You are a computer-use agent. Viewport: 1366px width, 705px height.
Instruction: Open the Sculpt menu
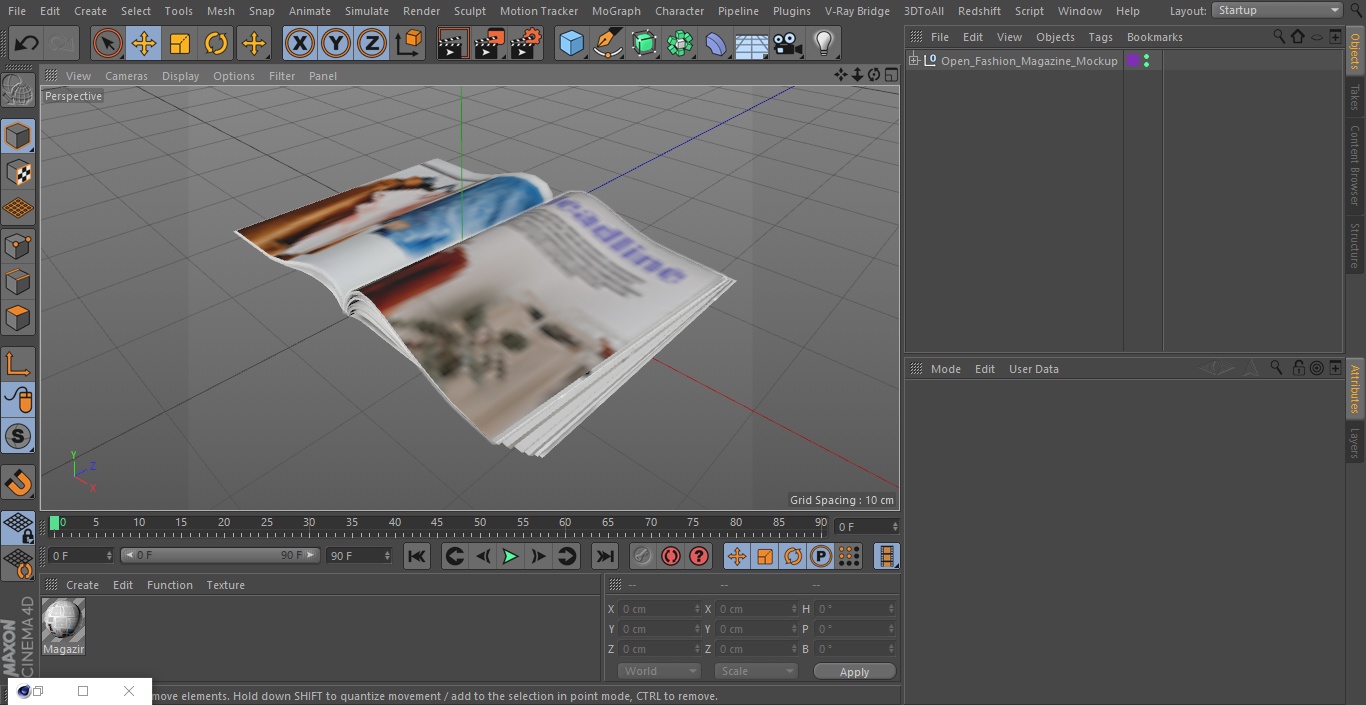pyautogui.click(x=470, y=11)
